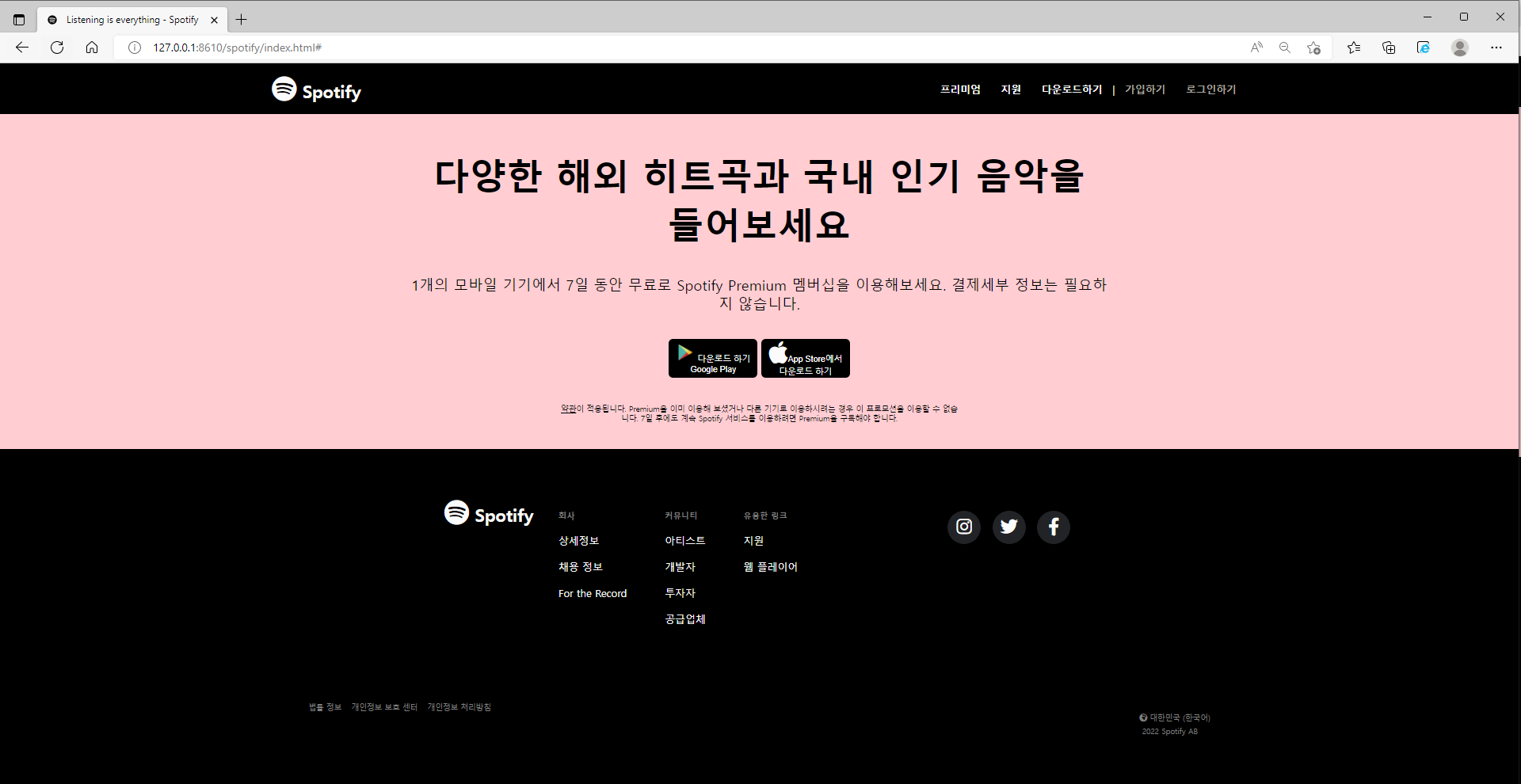Click 가입하기 to sign up
The image size is (1521, 784).
pyautogui.click(x=1145, y=89)
